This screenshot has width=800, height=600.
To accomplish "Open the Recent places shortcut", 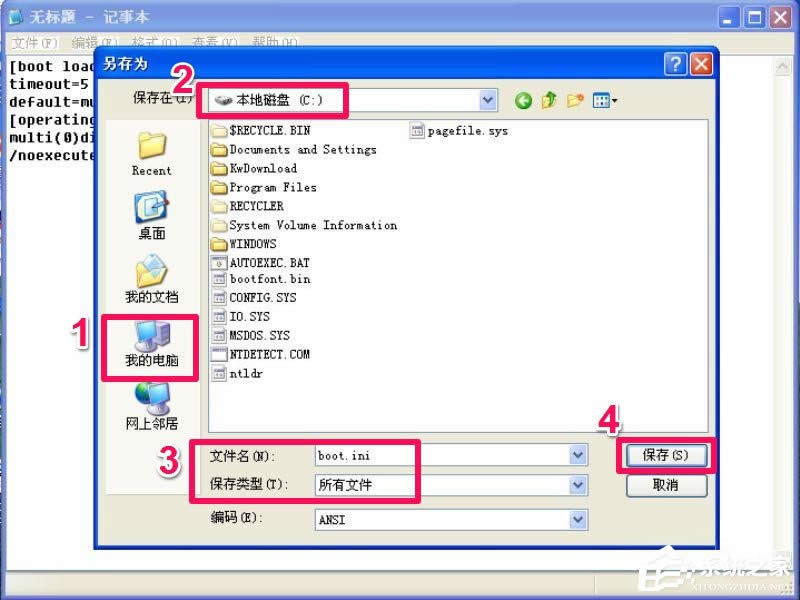I will pyautogui.click(x=152, y=154).
